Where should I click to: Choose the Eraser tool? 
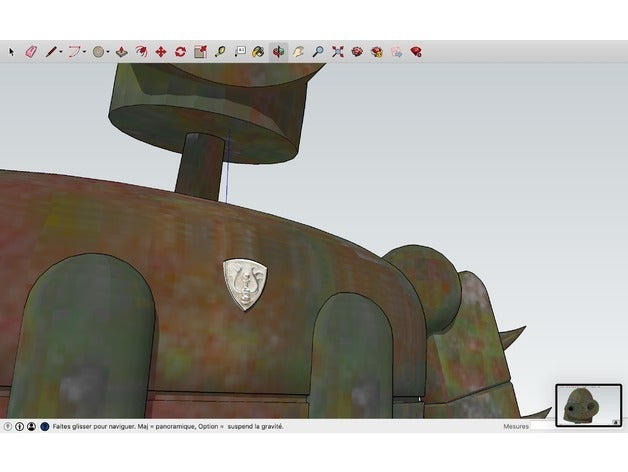click(29, 51)
